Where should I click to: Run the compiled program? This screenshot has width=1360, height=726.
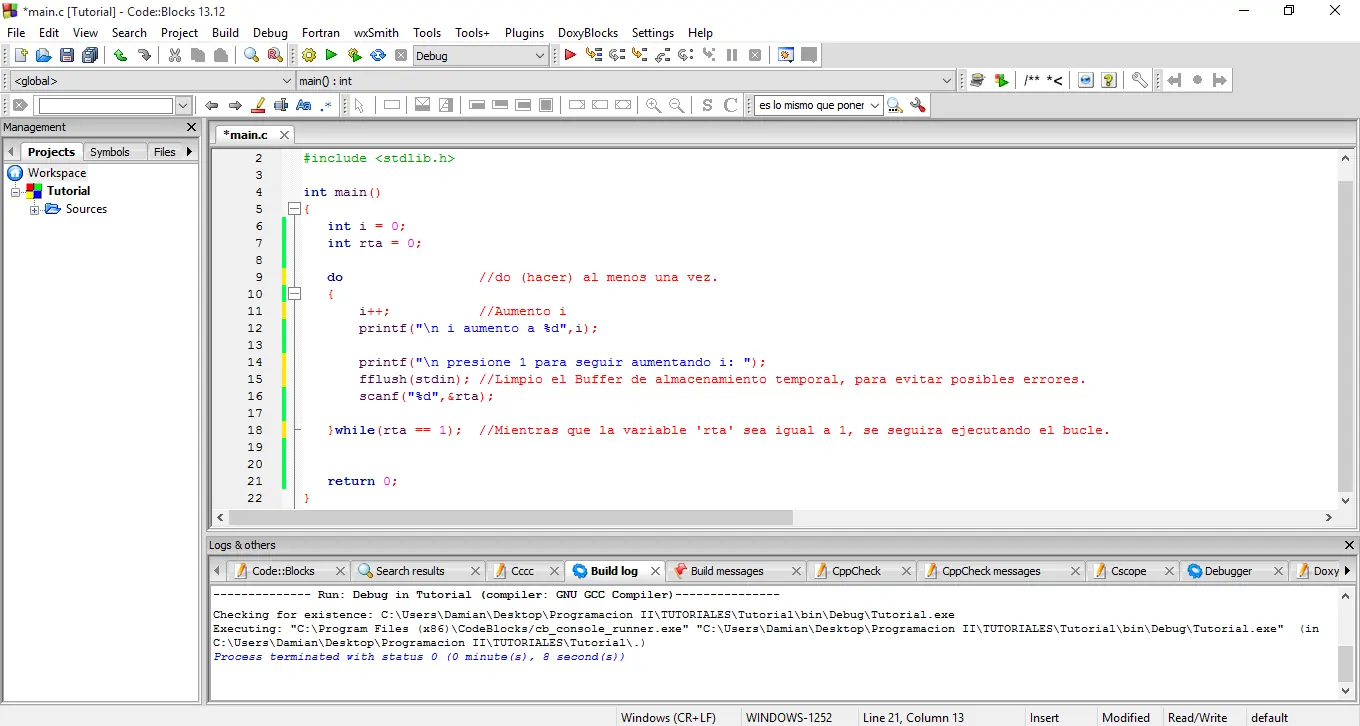tap(330, 55)
